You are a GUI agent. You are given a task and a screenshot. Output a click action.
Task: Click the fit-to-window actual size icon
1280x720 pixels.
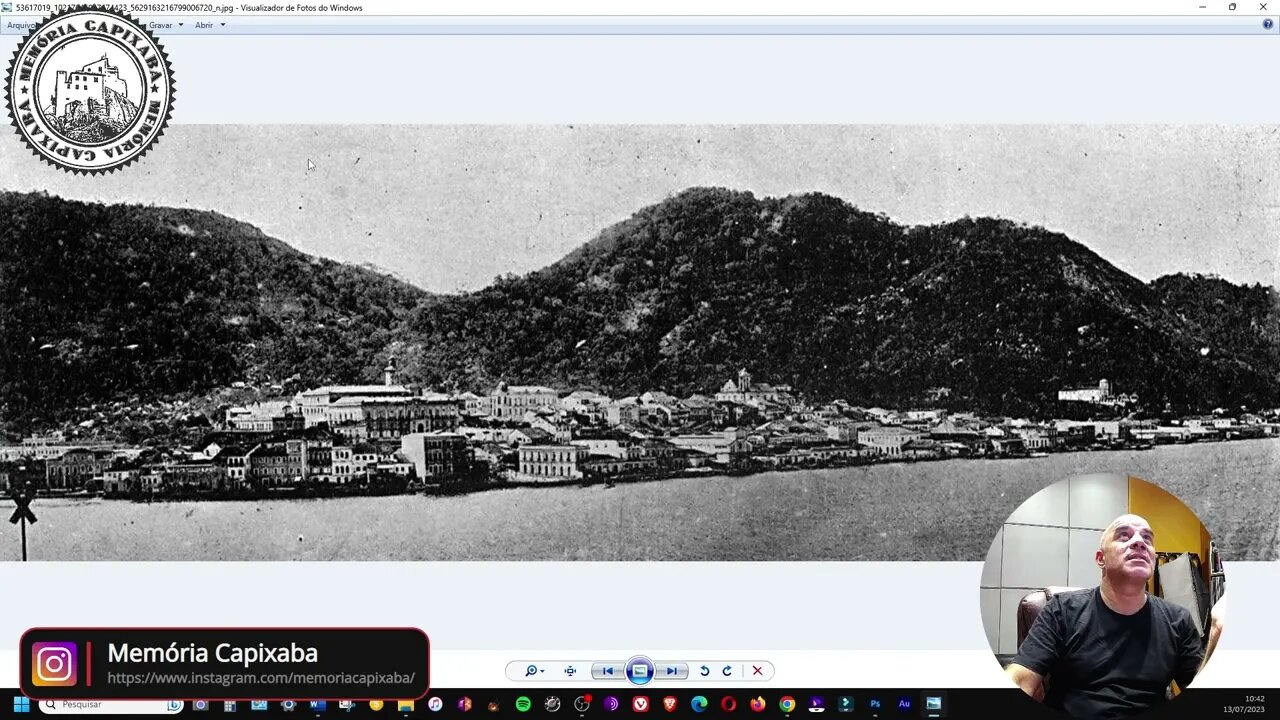[570, 671]
